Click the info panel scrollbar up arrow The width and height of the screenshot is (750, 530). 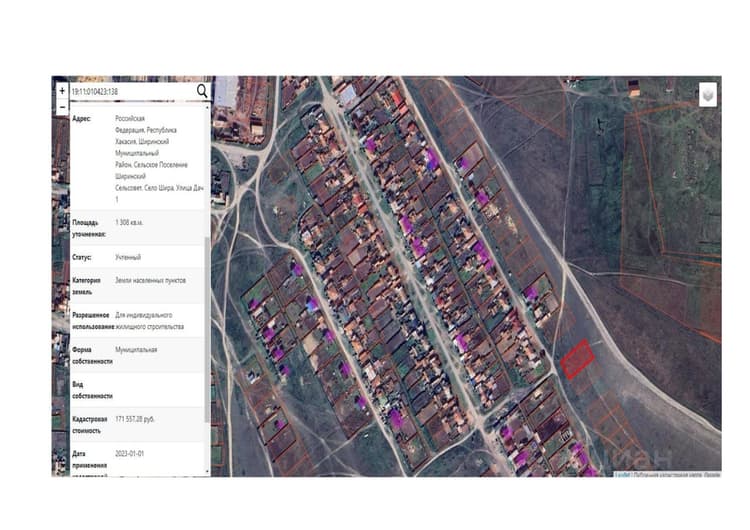click(207, 108)
